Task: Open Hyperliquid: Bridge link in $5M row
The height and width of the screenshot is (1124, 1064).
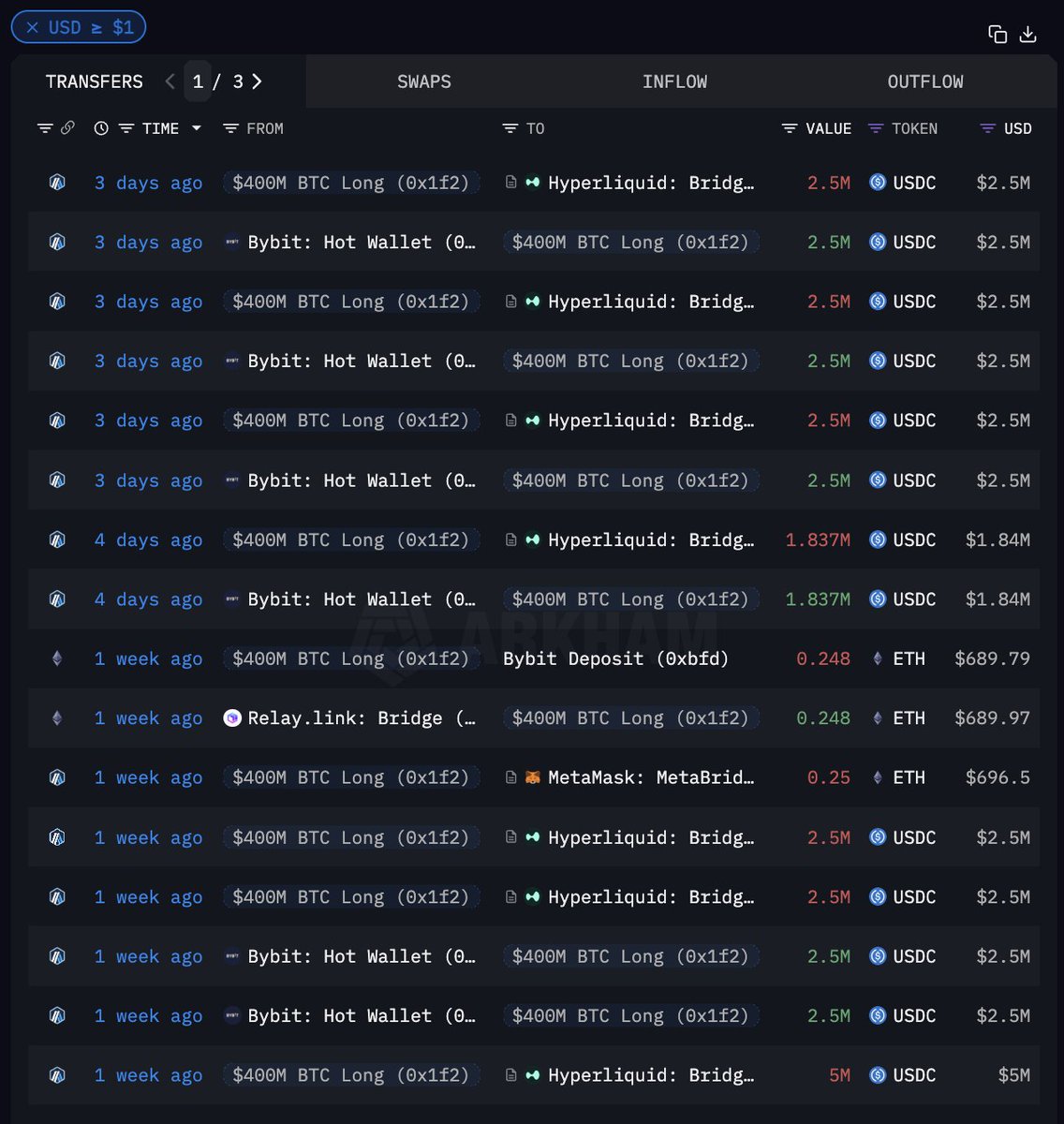Action: [x=651, y=1075]
